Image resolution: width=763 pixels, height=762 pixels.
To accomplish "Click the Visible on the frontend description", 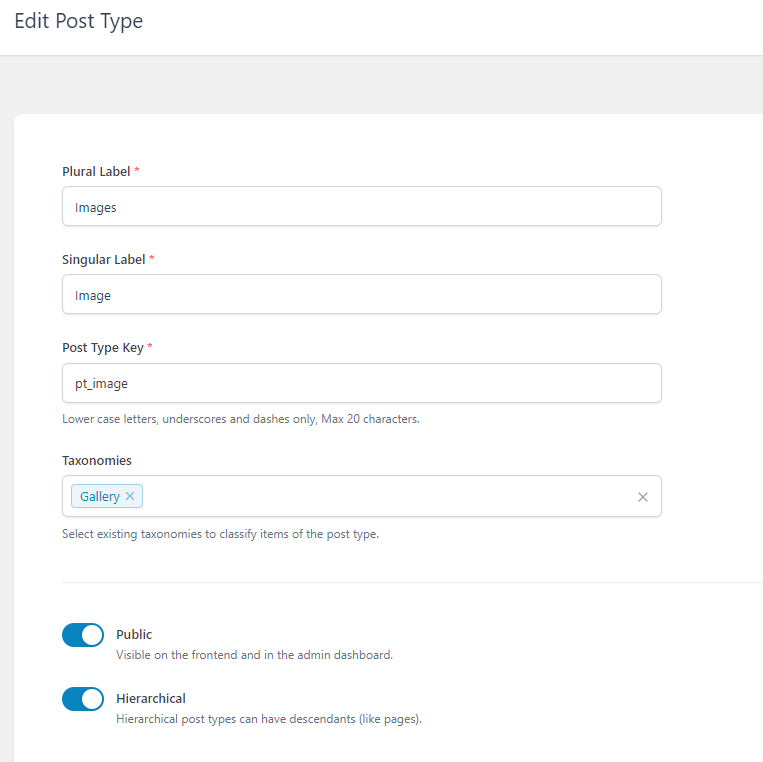I will 254,655.
